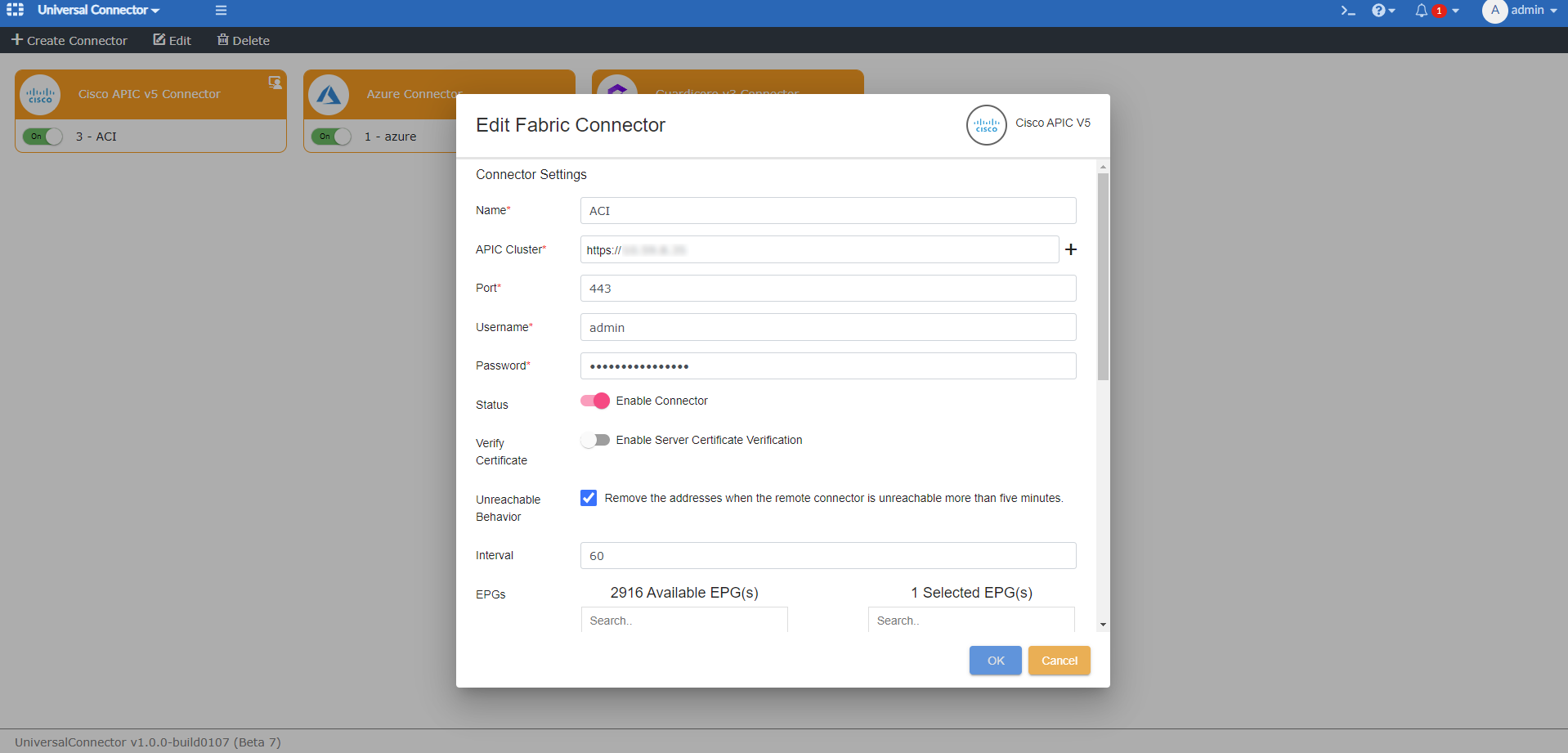
Task: Select Create Connector from the menu bar
Action: tap(69, 40)
